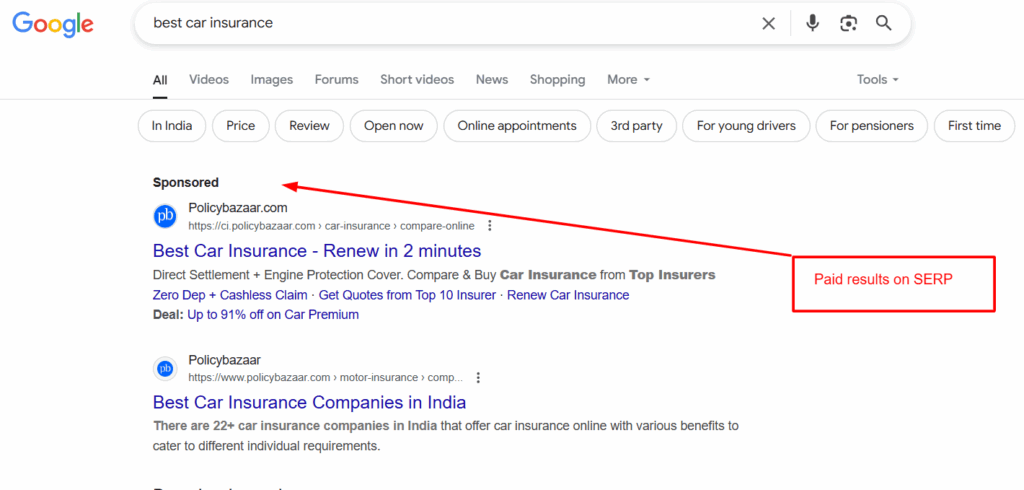Open Get Quotes from Top 10 Insurer link
The image size is (1024, 490).
(407, 295)
